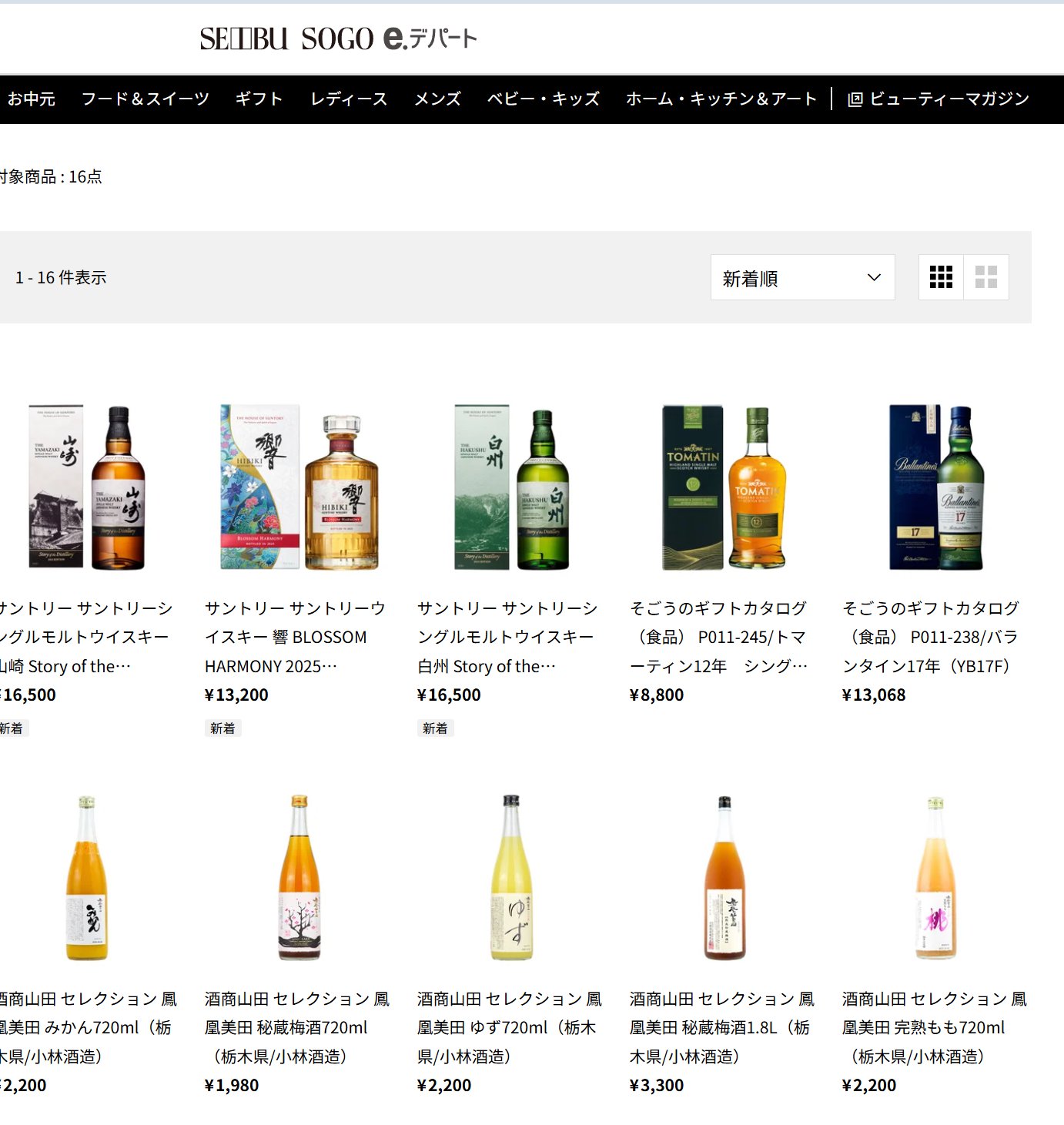Open the 響 BLOSSOM HARMONY product image
The width and height of the screenshot is (1064, 1125).
click(x=299, y=487)
